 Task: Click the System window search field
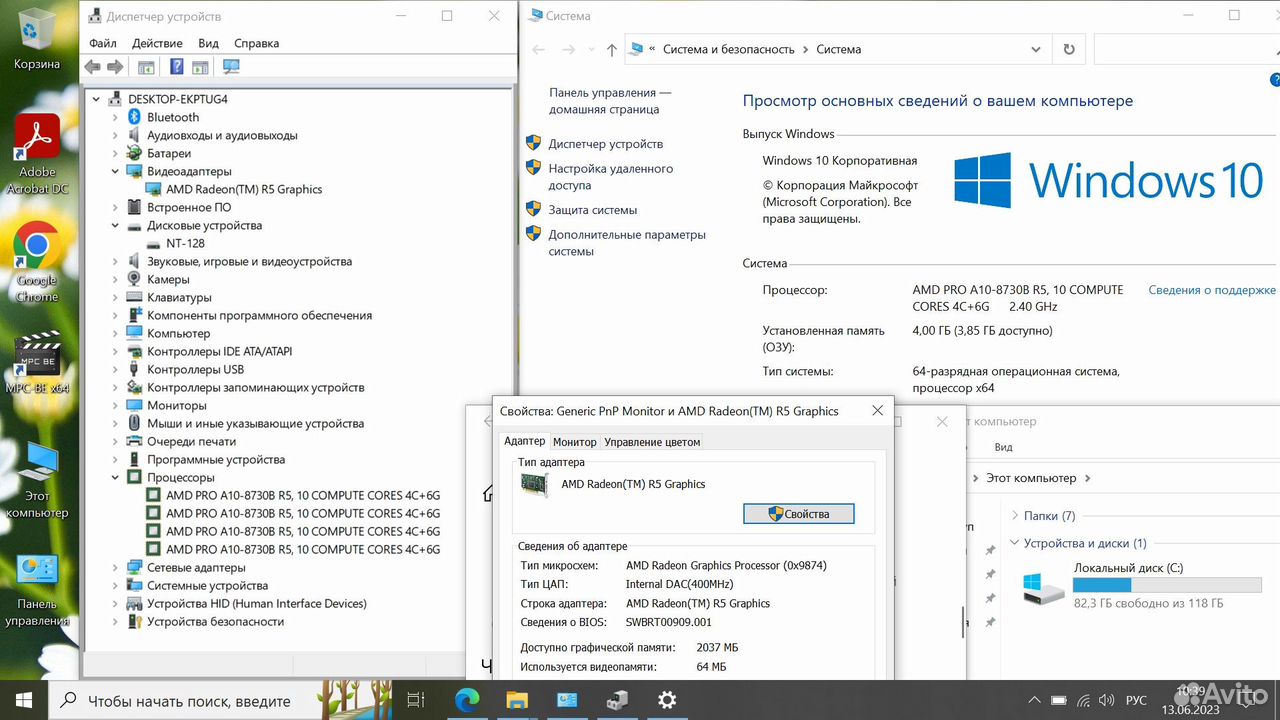coord(1187,49)
